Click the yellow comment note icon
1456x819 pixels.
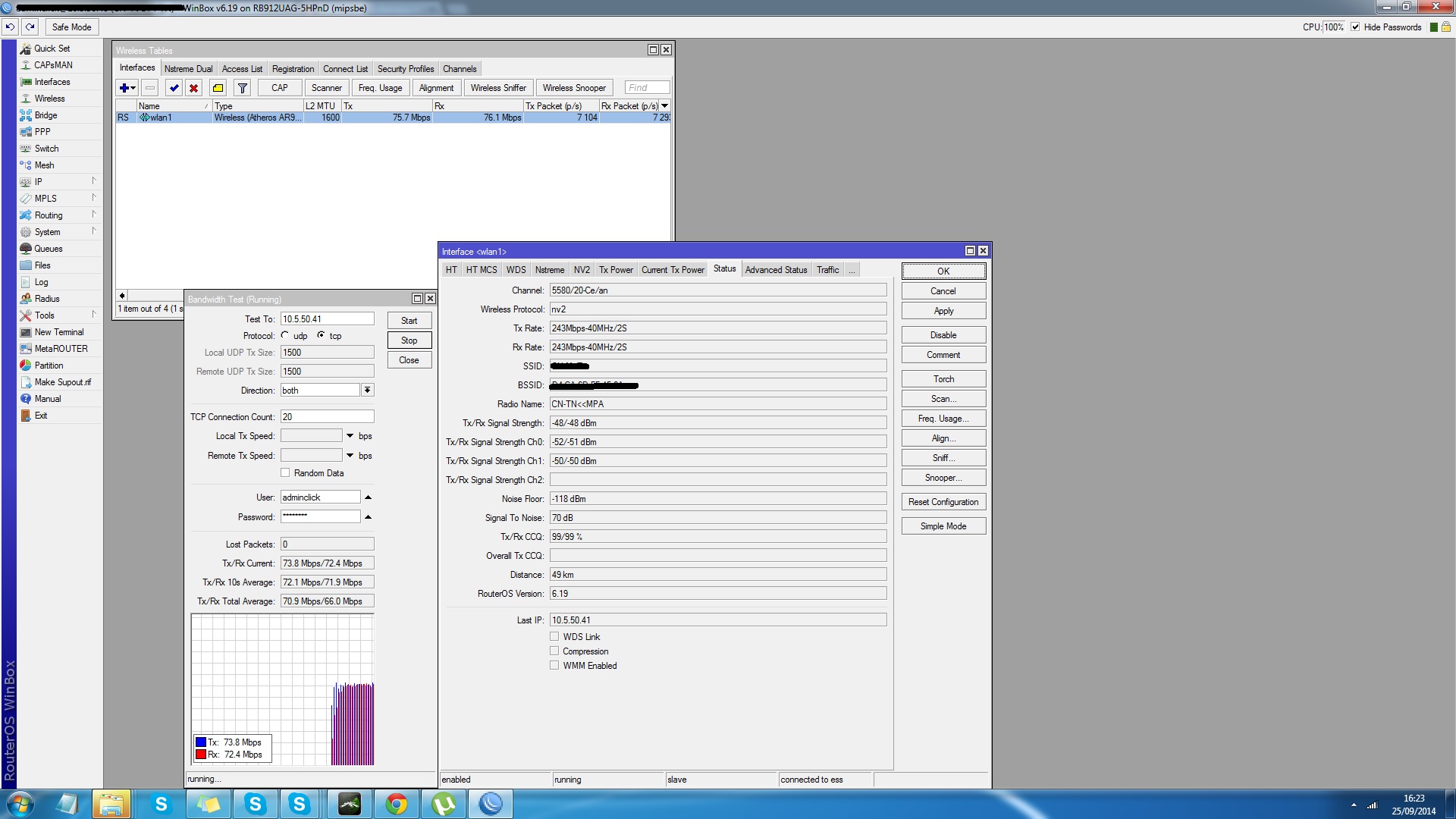(x=218, y=88)
